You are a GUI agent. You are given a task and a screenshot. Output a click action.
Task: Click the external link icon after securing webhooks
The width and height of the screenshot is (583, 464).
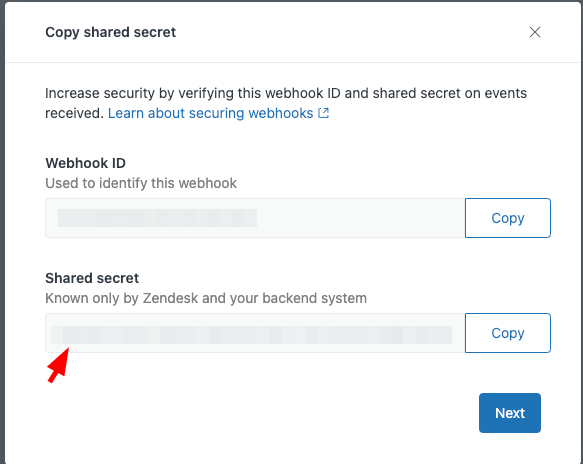[x=324, y=113]
